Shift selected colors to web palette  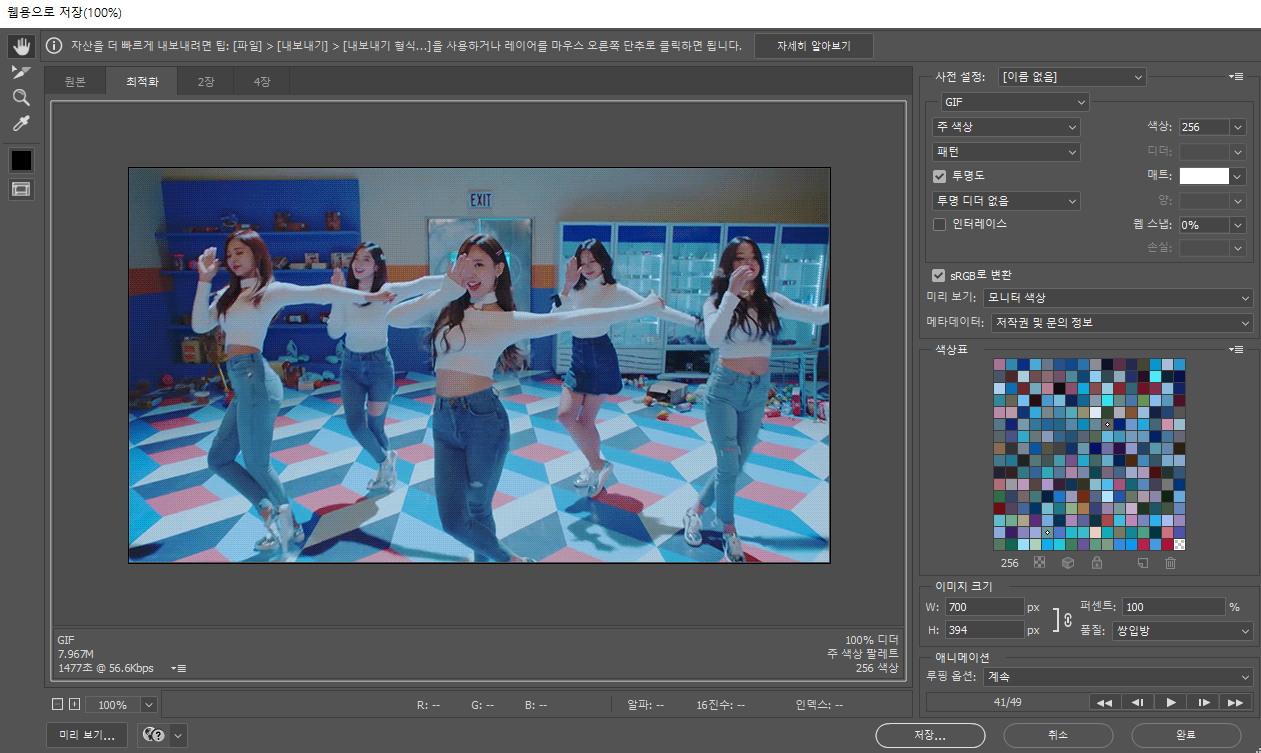tap(1068, 563)
